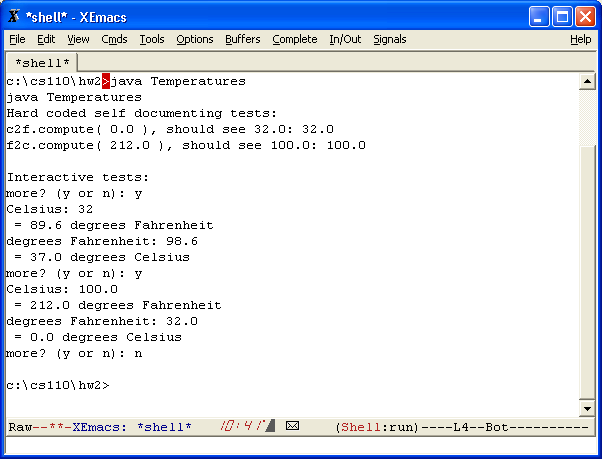Open the Signals menu
This screenshot has width=602, height=459.
pyautogui.click(x=390, y=39)
